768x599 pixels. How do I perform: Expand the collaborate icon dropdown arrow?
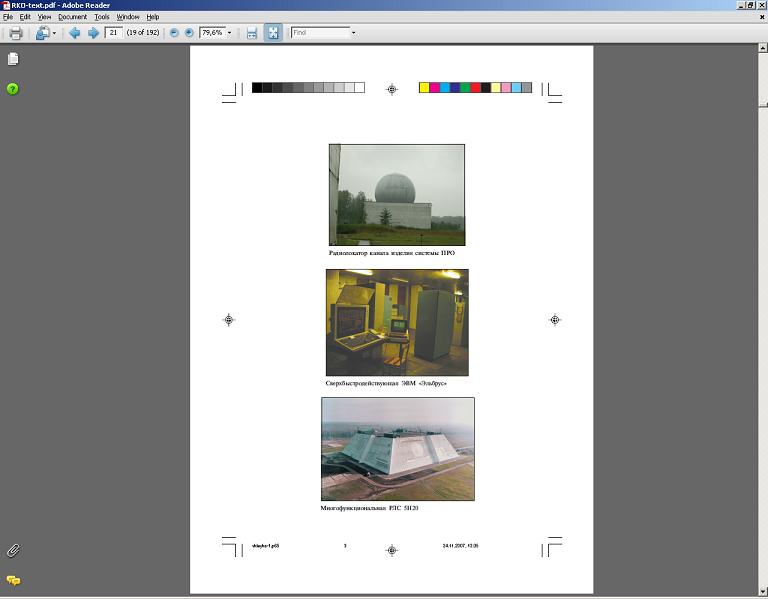click(x=55, y=33)
